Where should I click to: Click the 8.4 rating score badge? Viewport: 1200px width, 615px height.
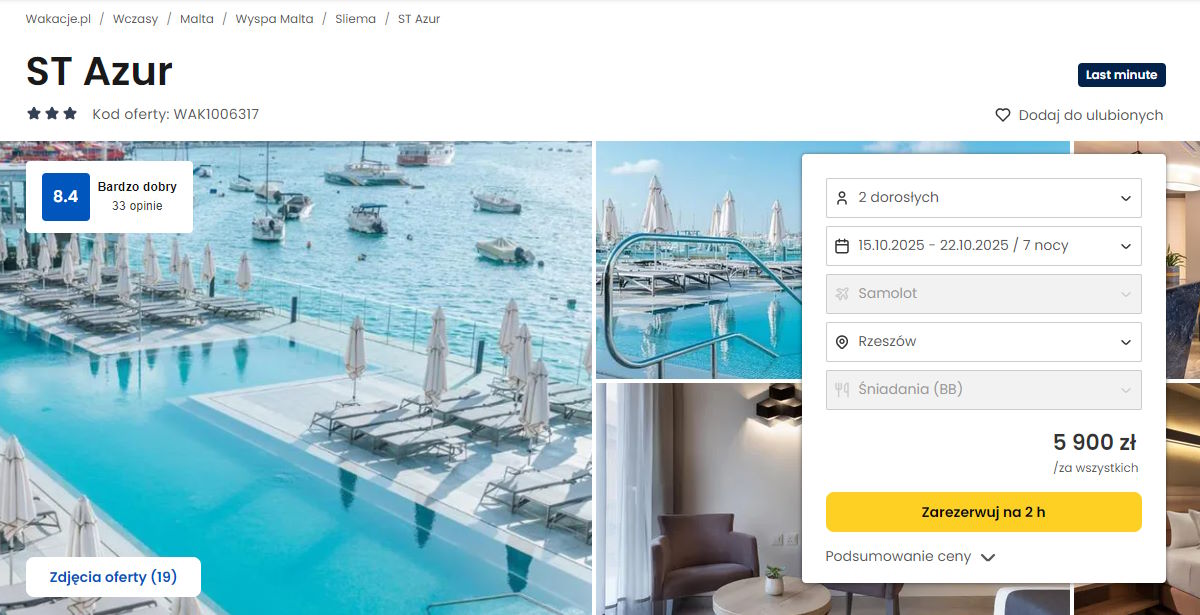tap(66, 196)
